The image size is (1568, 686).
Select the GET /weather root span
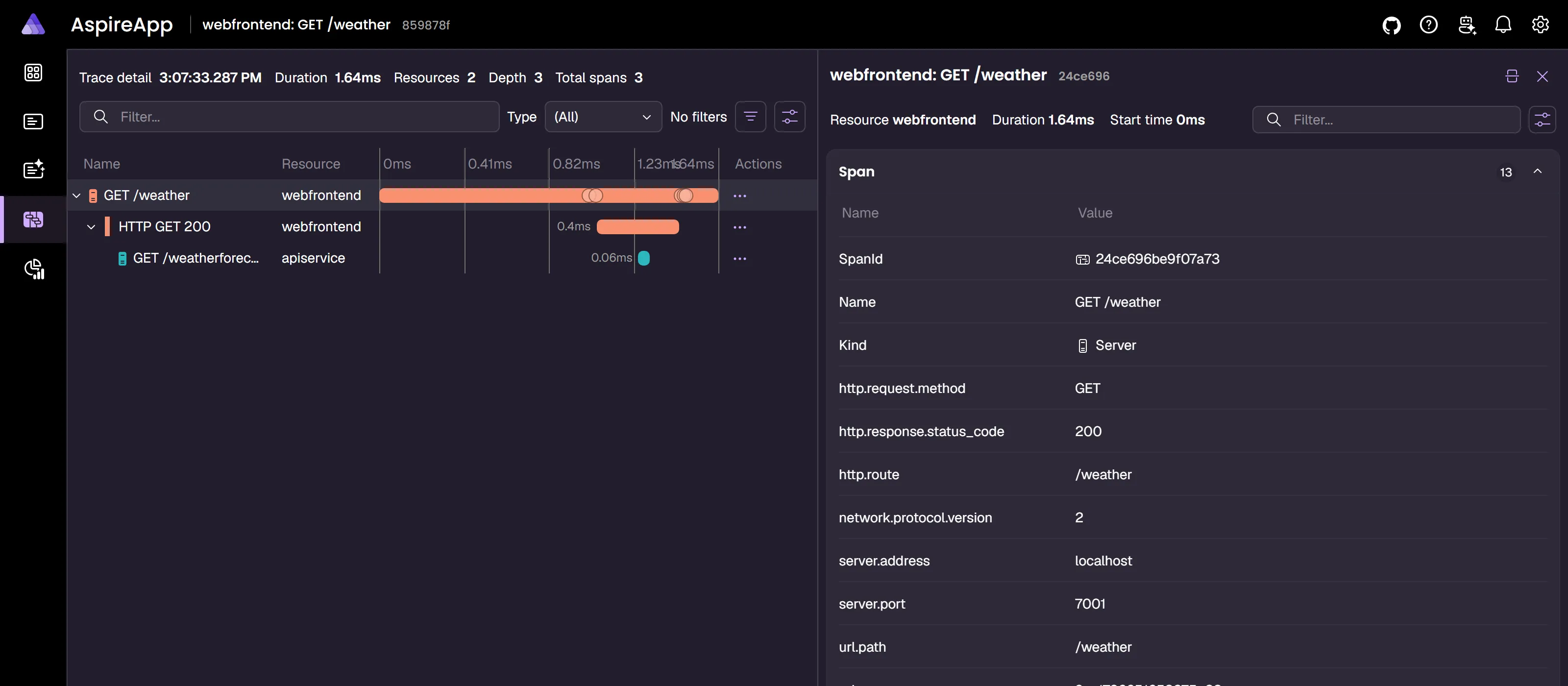point(442,196)
